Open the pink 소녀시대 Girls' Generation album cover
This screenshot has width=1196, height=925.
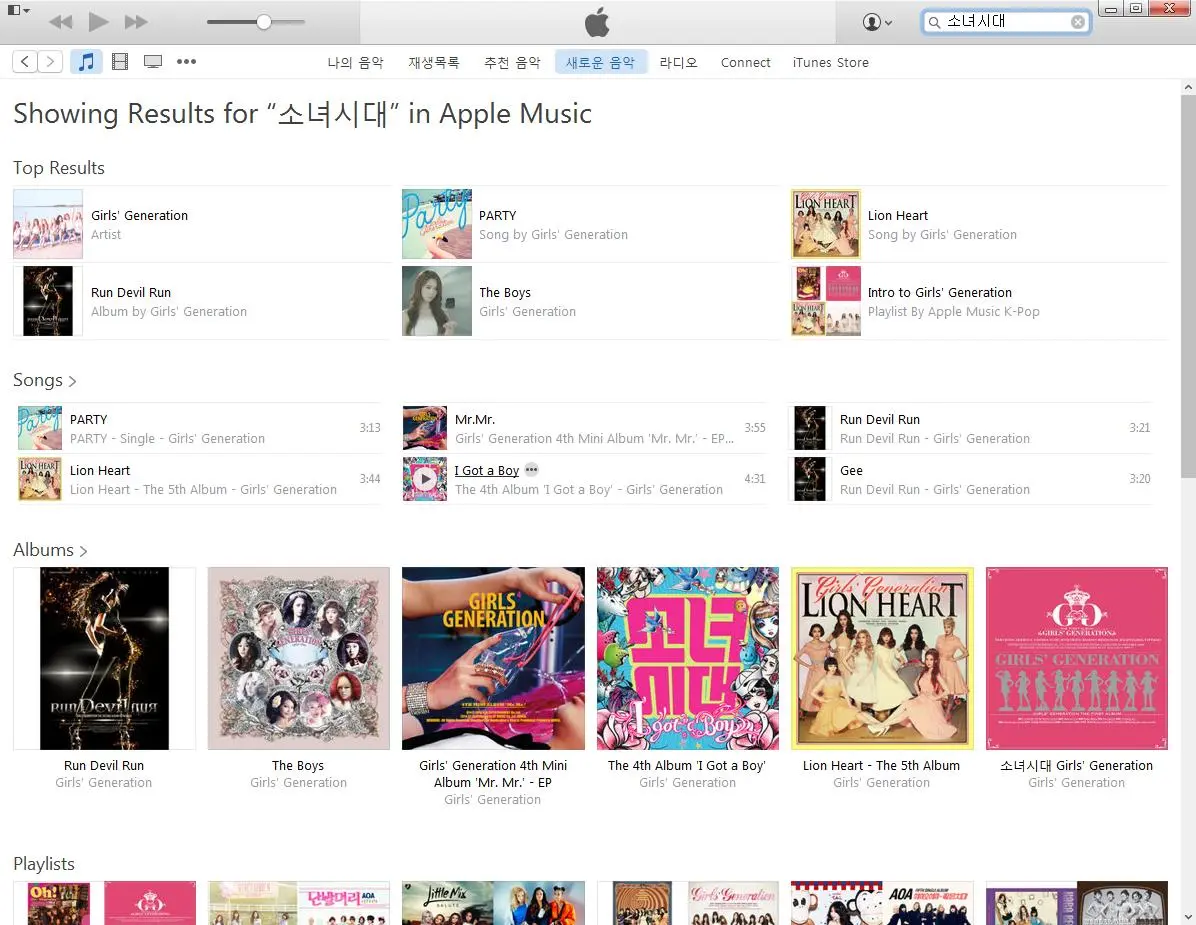pyautogui.click(x=1077, y=658)
